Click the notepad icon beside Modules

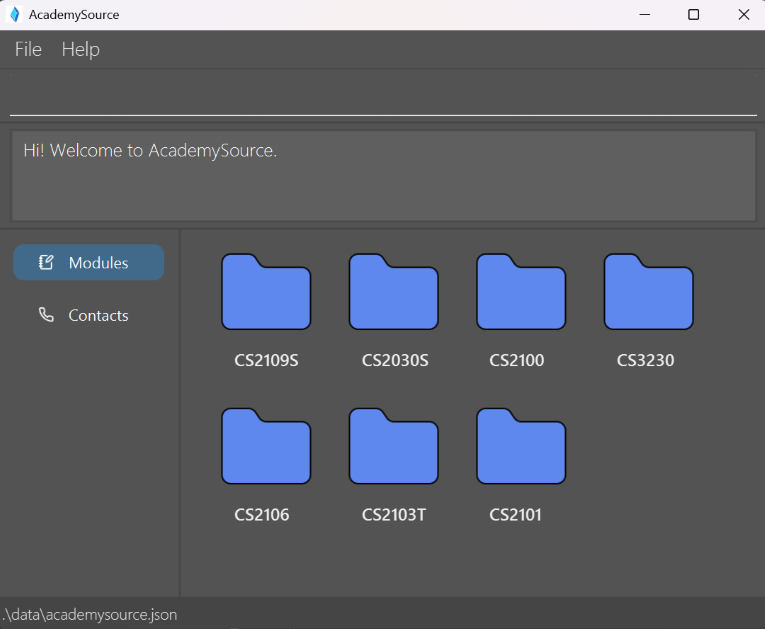coord(46,263)
